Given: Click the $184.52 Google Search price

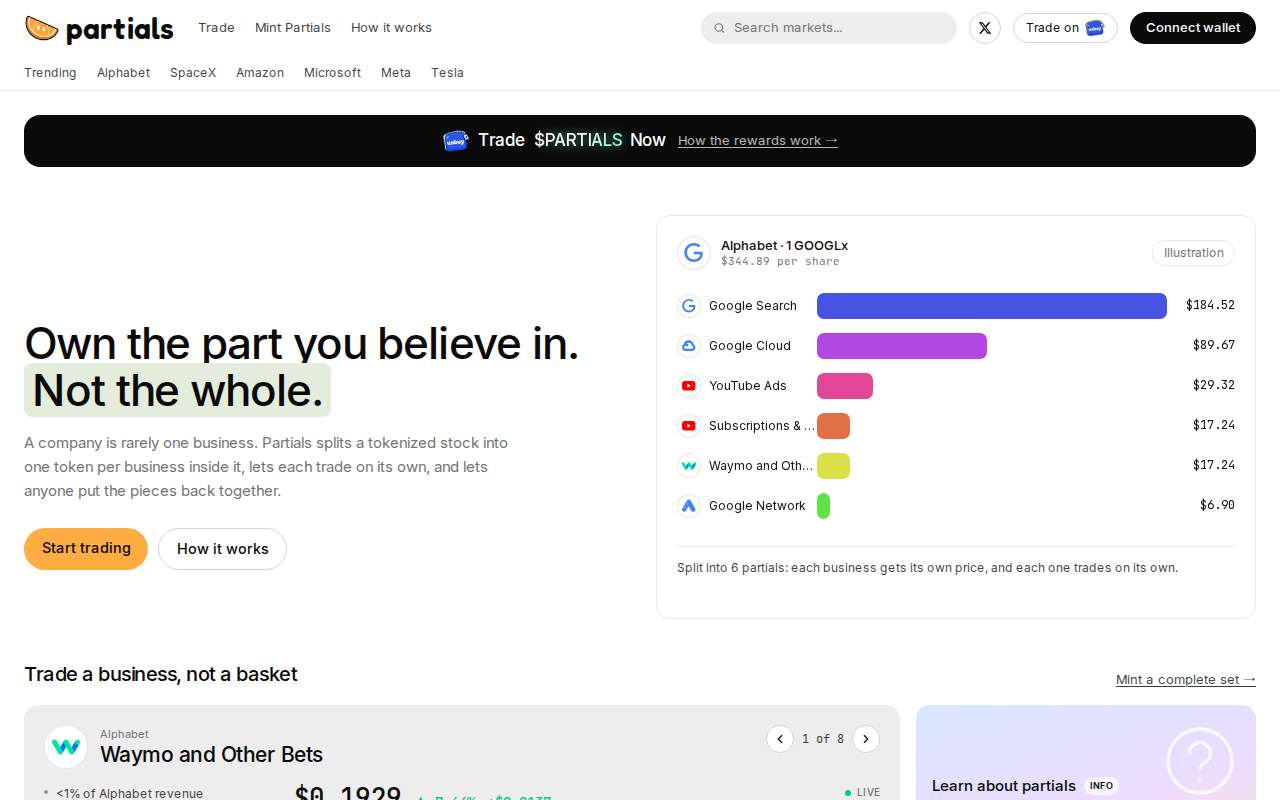Looking at the screenshot, I should tap(1210, 306).
